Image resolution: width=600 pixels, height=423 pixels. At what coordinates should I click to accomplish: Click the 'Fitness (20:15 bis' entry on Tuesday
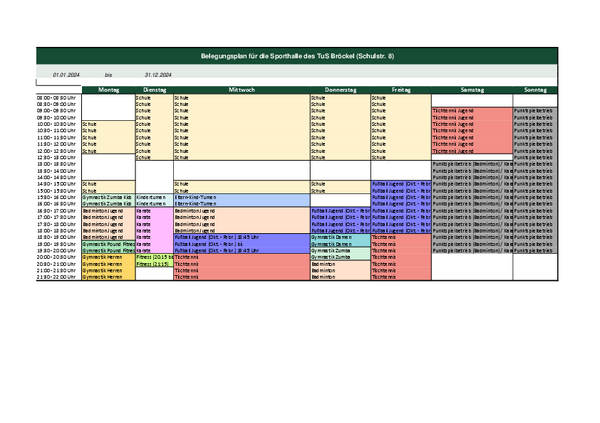[155, 257]
